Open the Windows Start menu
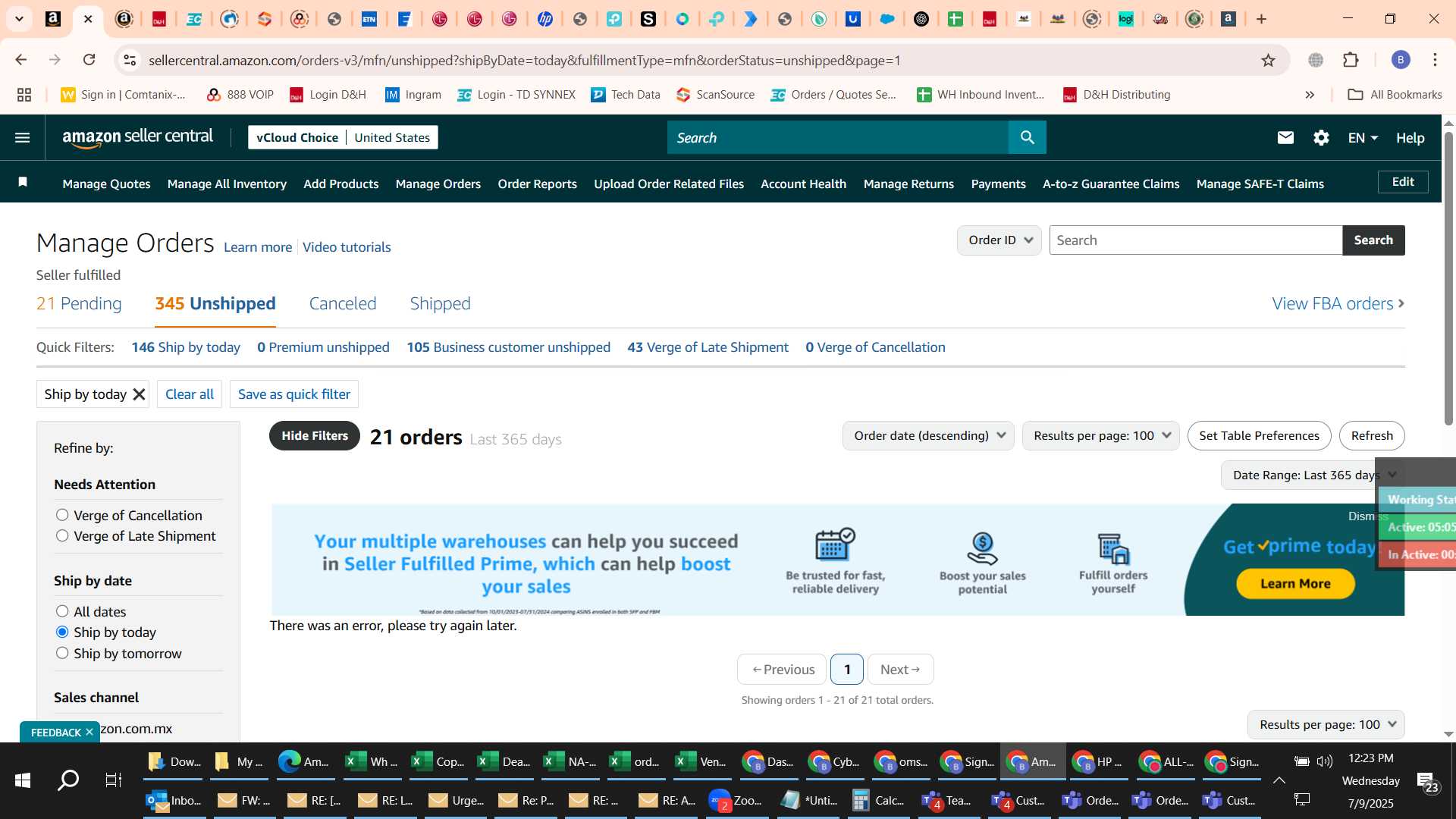1456x819 pixels. click(23, 780)
